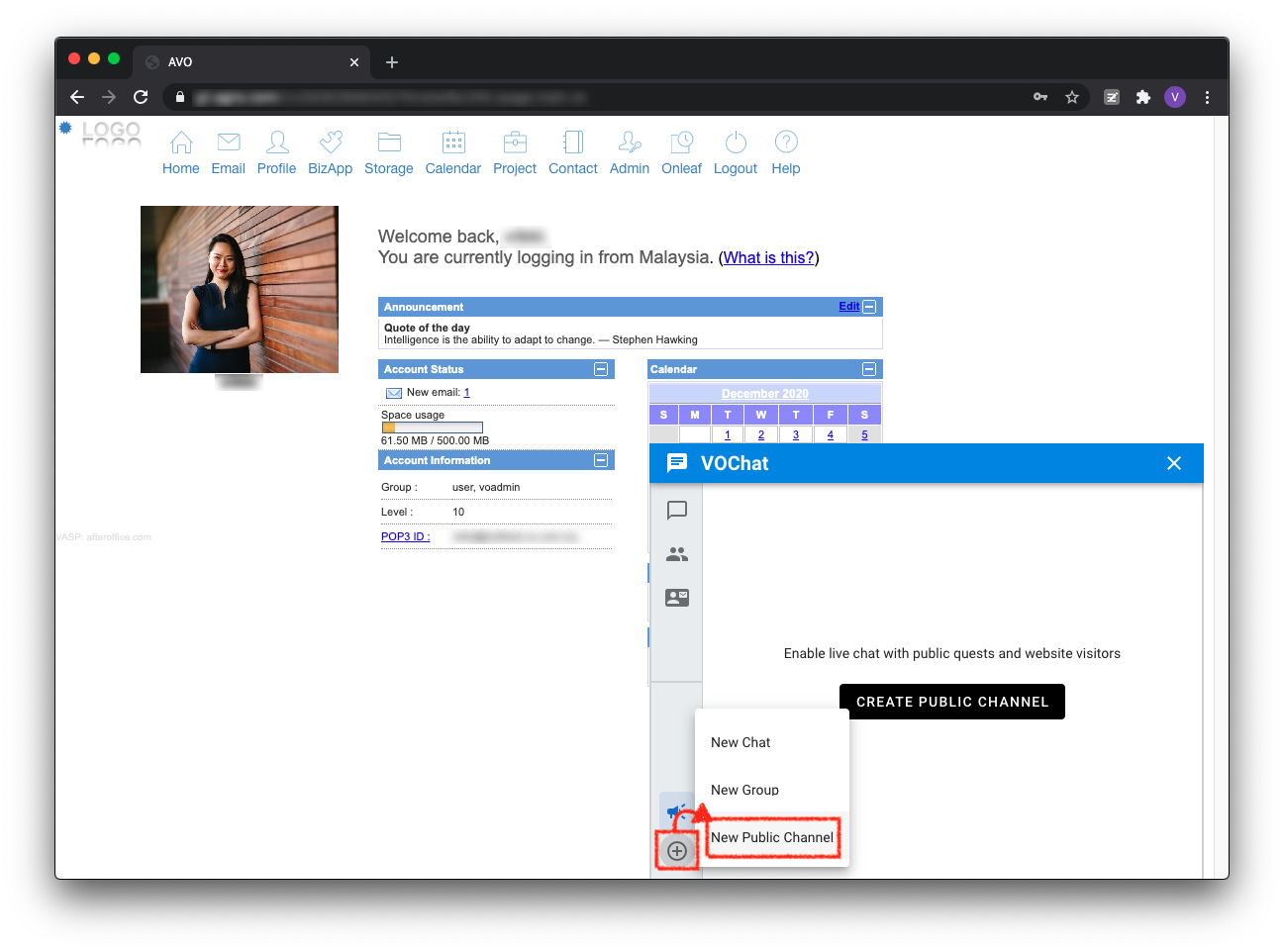Image resolution: width=1284 pixels, height=952 pixels.
Task: Collapse the Calendar widget panel
Action: [869, 369]
